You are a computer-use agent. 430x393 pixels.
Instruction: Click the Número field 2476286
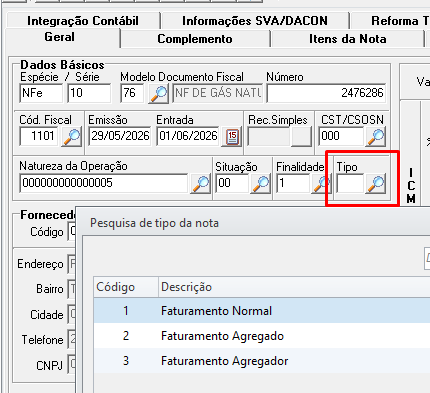(326, 93)
